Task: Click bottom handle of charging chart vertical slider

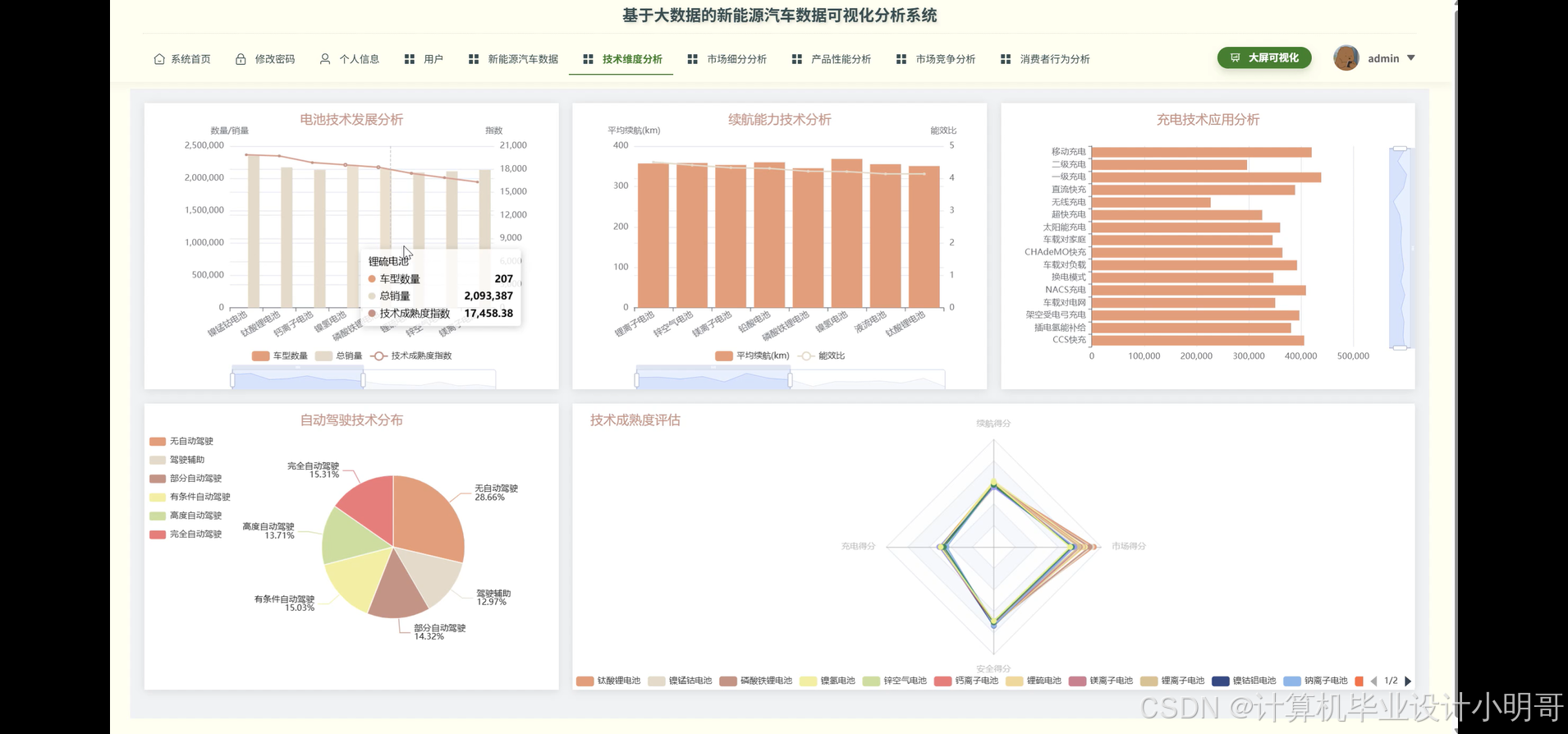Action: click(1400, 348)
